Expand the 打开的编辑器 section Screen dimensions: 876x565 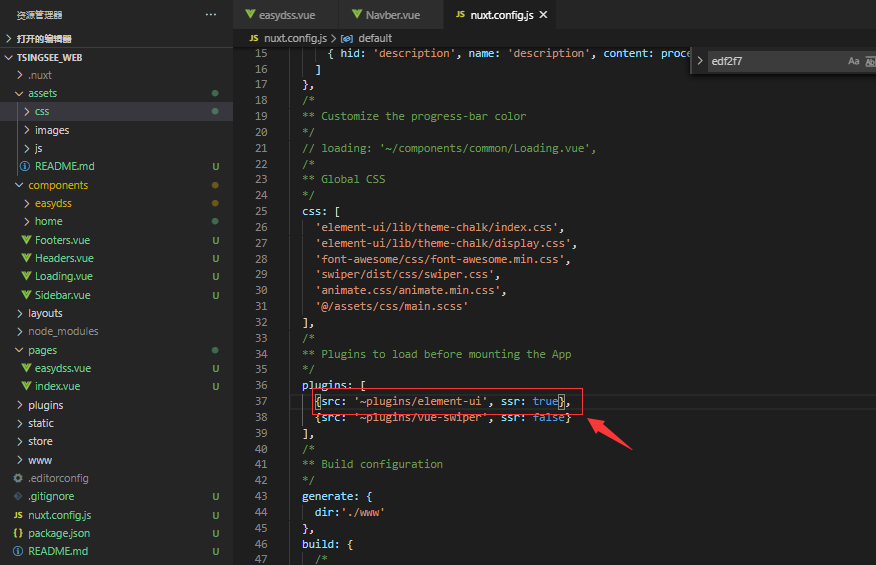(x=9, y=38)
